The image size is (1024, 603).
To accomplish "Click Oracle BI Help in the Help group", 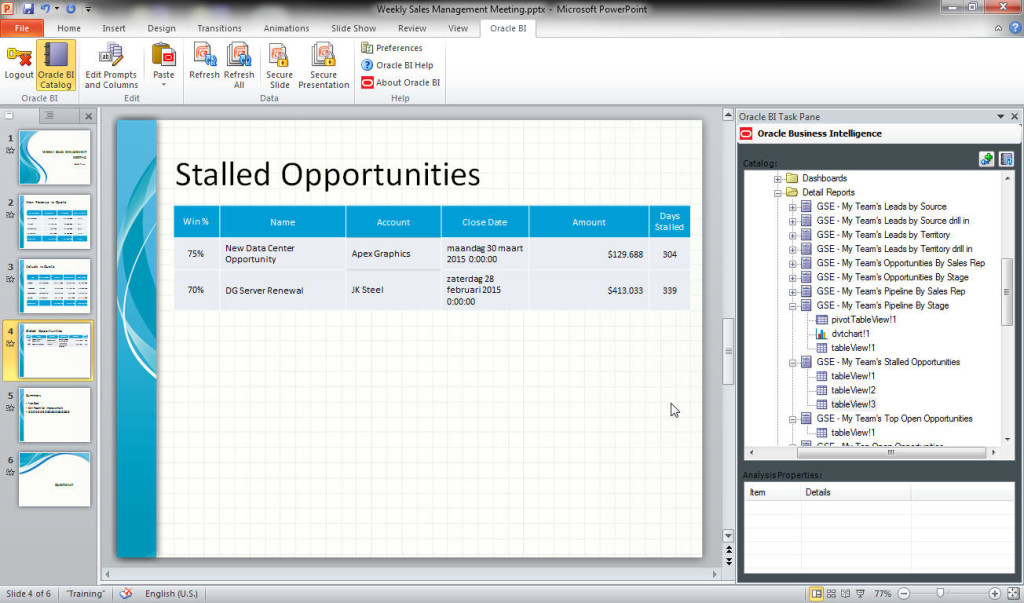I will [x=399, y=63].
